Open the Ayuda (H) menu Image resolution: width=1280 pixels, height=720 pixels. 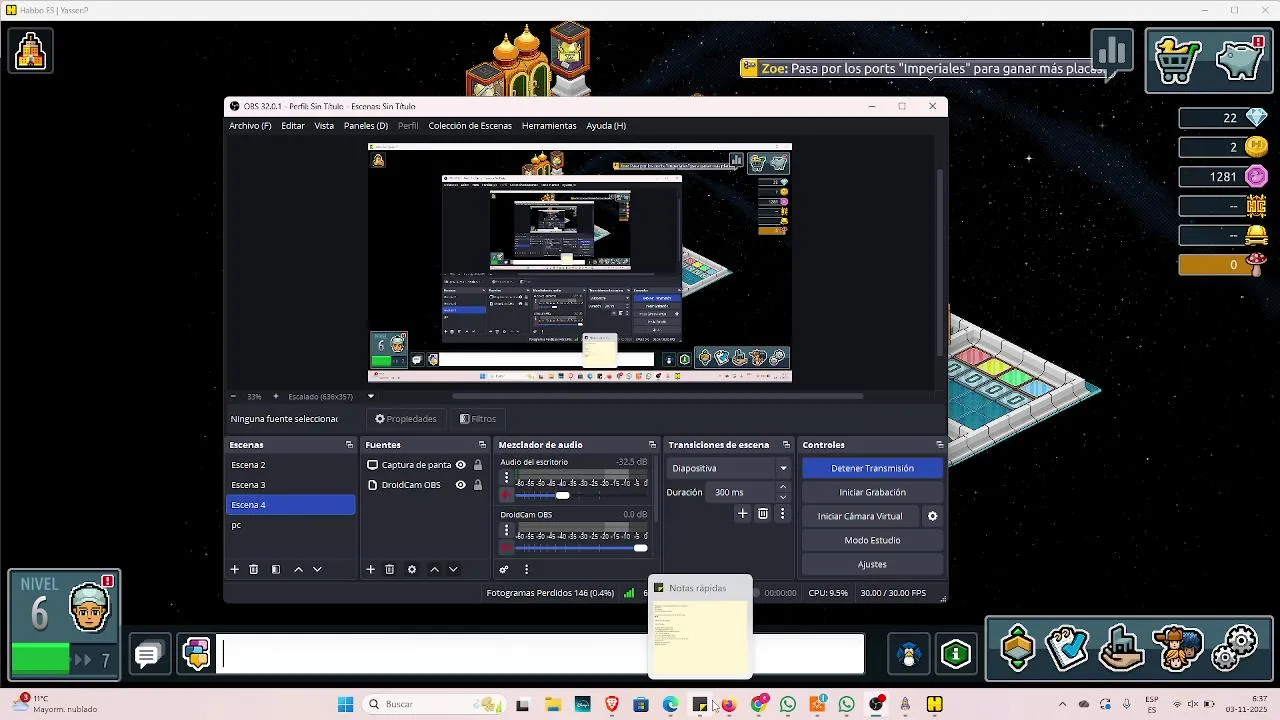click(606, 126)
